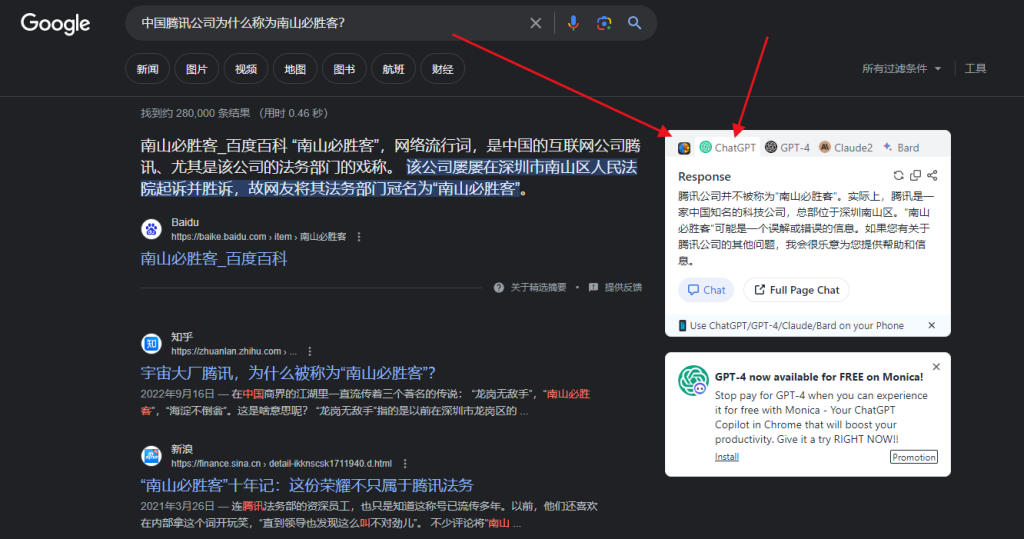Image resolution: width=1024 pixels, height=539 pixels.
Task: Click the magnifying glass search icon
Action: coord(634,23)
